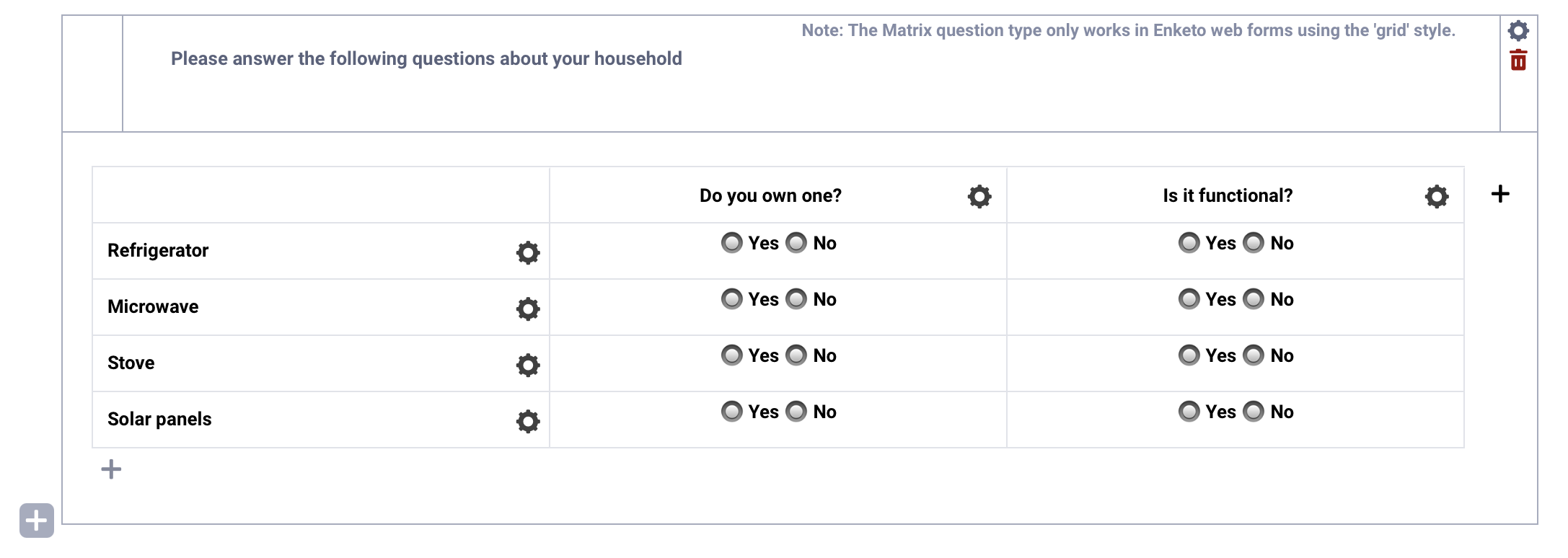The height and width of the screenshot is (558, 1568).
Task: Open settings for the Solar panels row
Action: 527,420
